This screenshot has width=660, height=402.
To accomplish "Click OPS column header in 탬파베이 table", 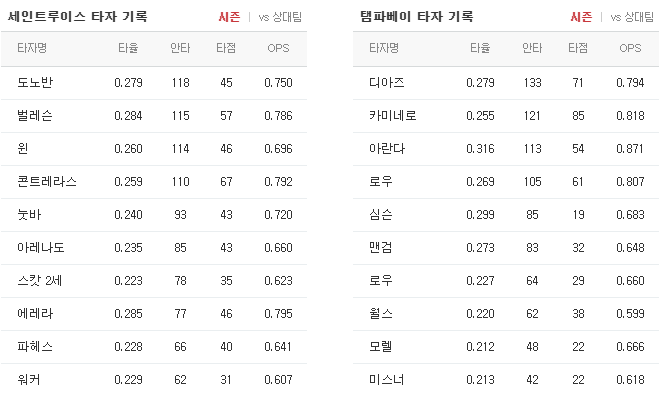I will click(x=630, y=48).
